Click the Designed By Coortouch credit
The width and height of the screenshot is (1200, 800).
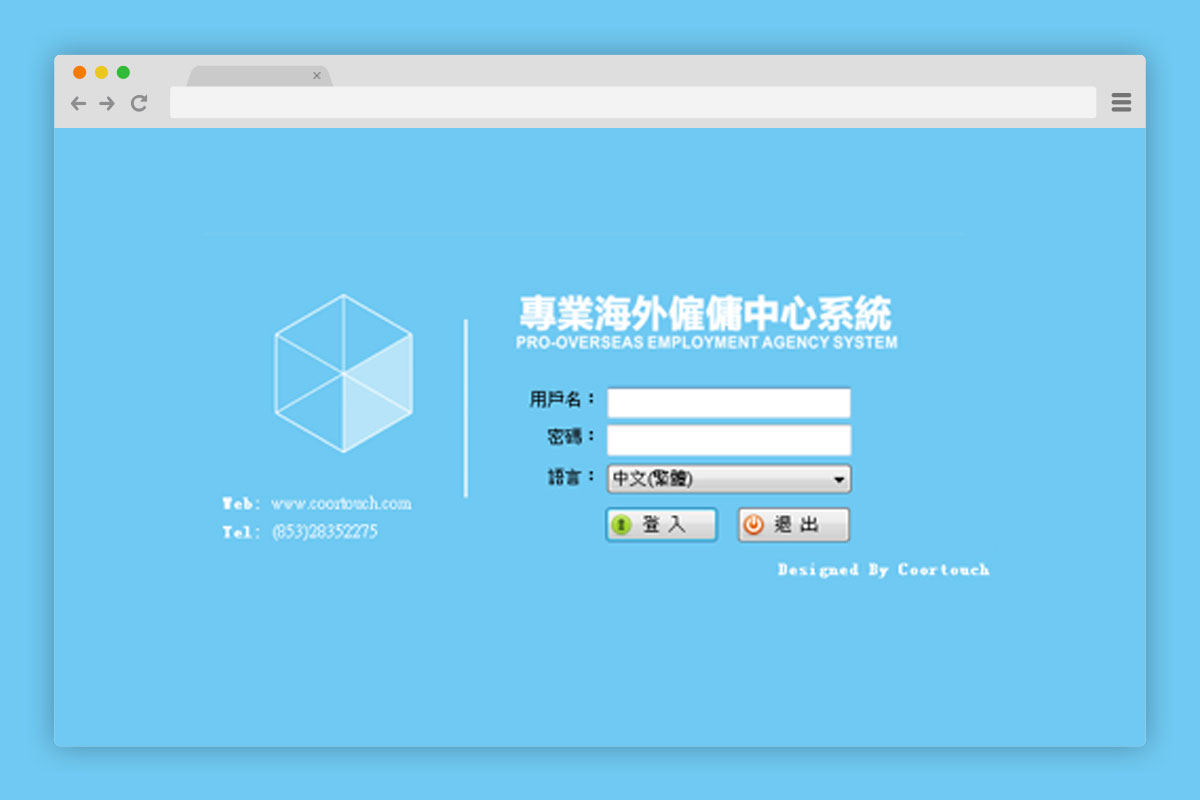point(883,570)
